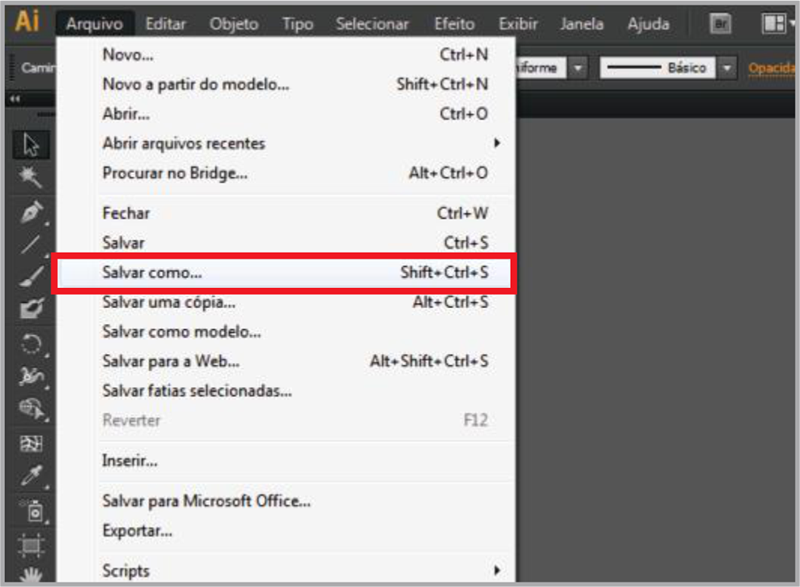Image resolution: width=800 pixels, height=587 pixels.
Task: Open the Selecionar menu
Action: 372,23
